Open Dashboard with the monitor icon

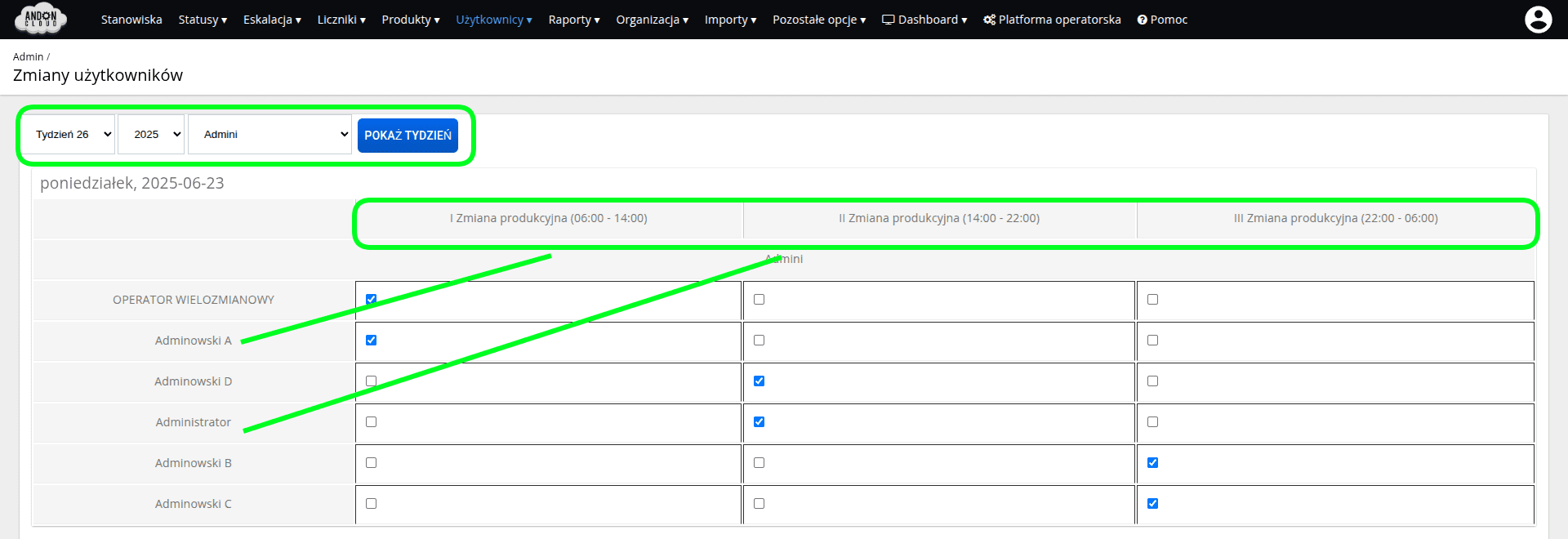(x=889, y=20)
